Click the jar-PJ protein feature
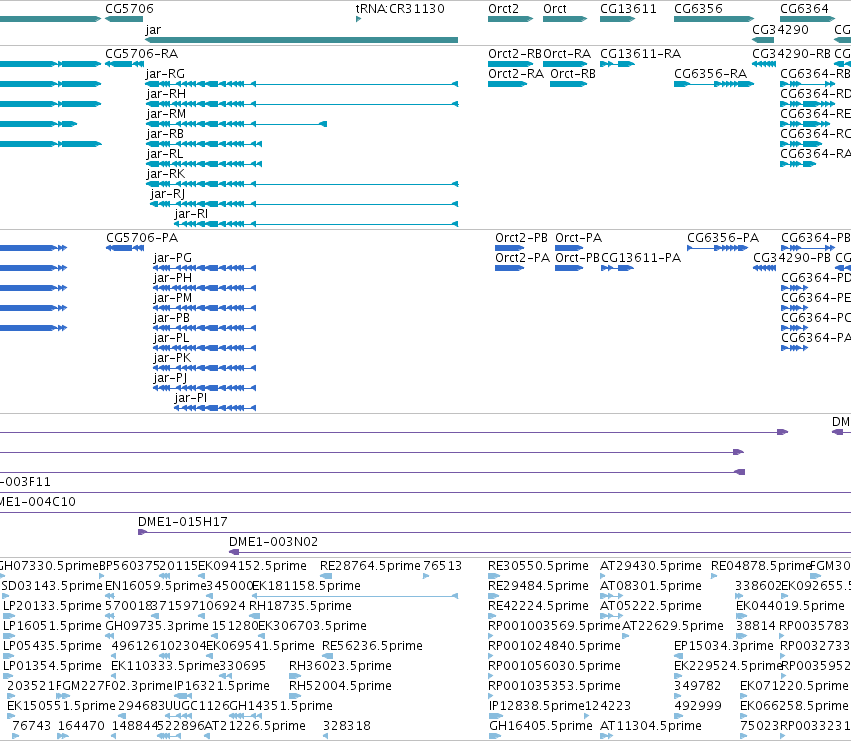 pyautogui.click(x=204, y=388)
